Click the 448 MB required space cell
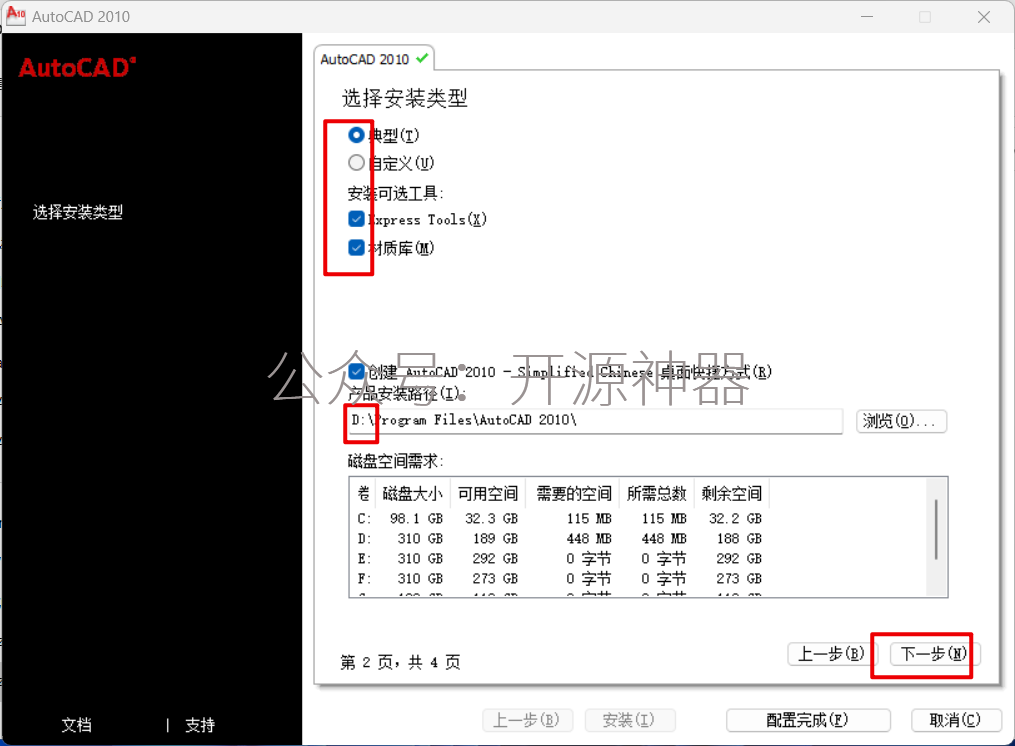The height and width of the screenshot is (746, 1015). pos(589,539)
